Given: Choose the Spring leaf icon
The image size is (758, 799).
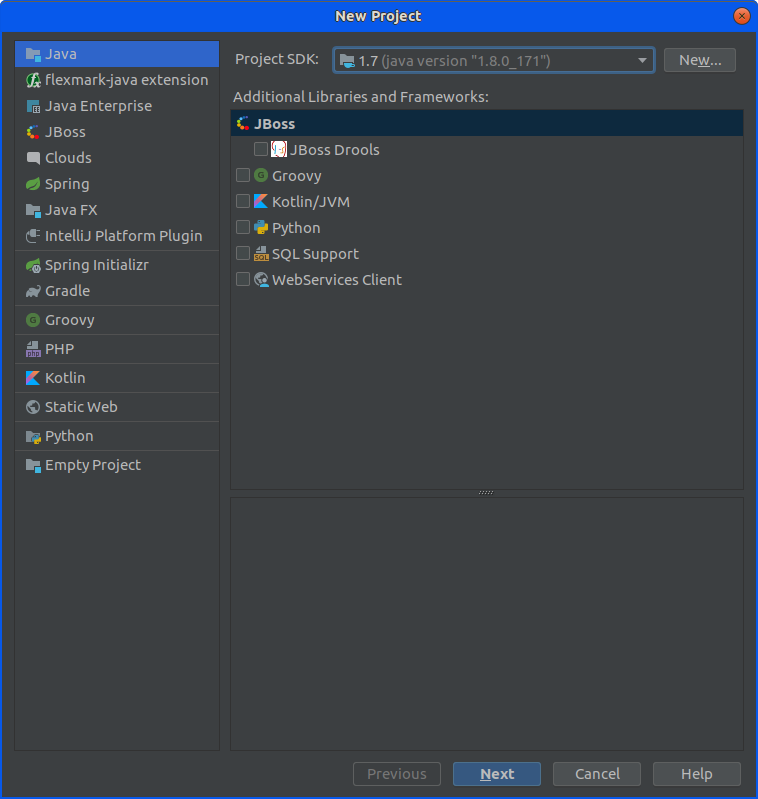Looking at the screenshot, I should (33, 184).
